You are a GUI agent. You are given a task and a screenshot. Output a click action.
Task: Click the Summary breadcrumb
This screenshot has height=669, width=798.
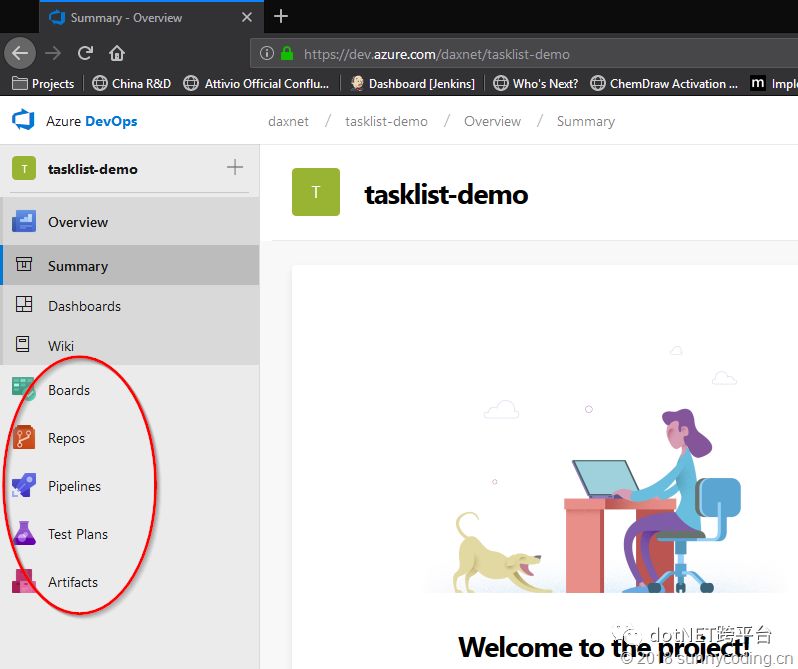pyautogui.click(x=586, y=121)
